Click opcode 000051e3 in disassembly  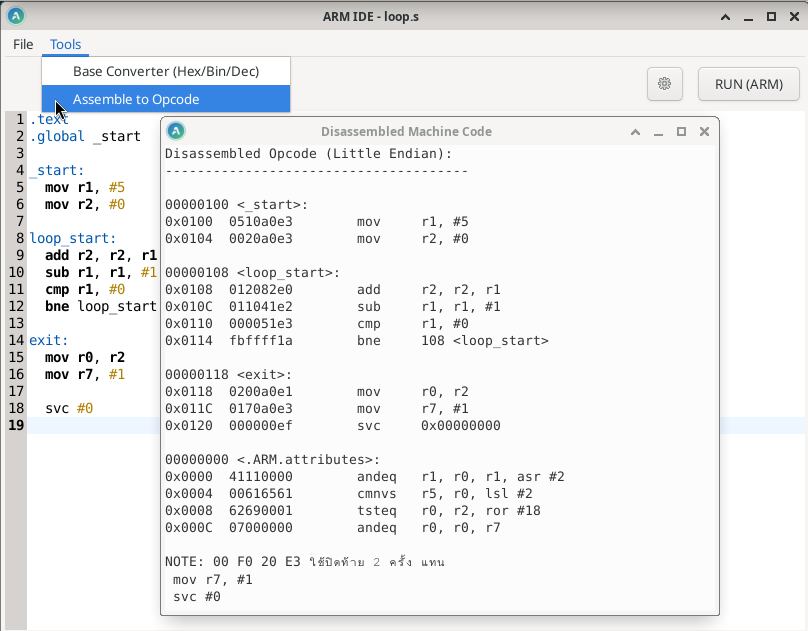click(x=261, y=323)
